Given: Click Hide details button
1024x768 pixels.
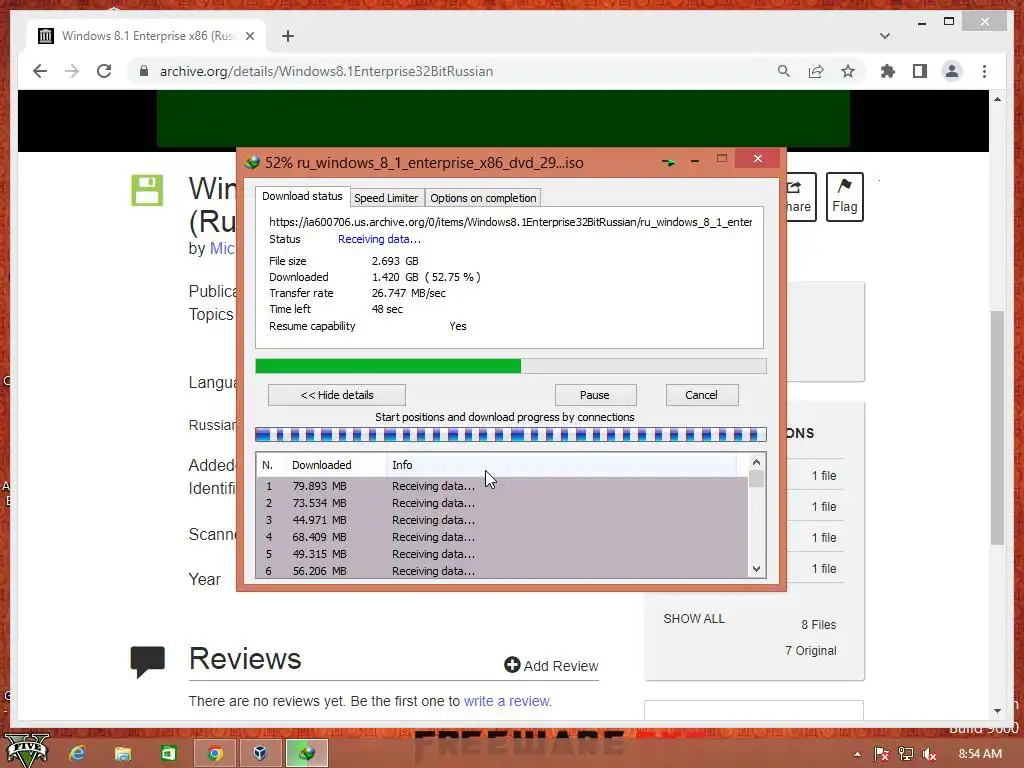Looking at the screenshot, I should click(337, 395).
